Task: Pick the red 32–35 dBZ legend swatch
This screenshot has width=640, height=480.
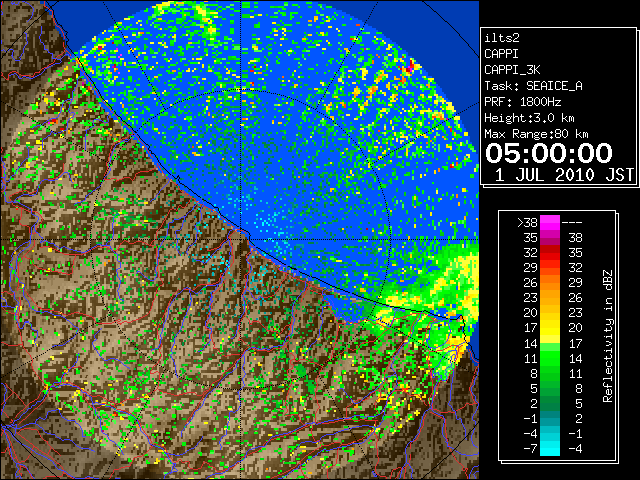Action: (550, 253)
